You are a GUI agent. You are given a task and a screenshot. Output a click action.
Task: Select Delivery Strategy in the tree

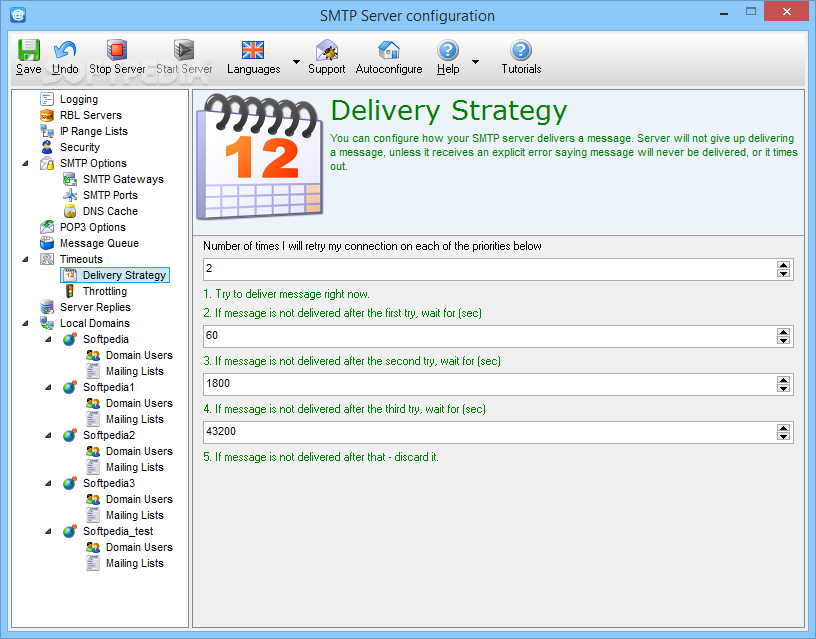click(x=124, y=275)
